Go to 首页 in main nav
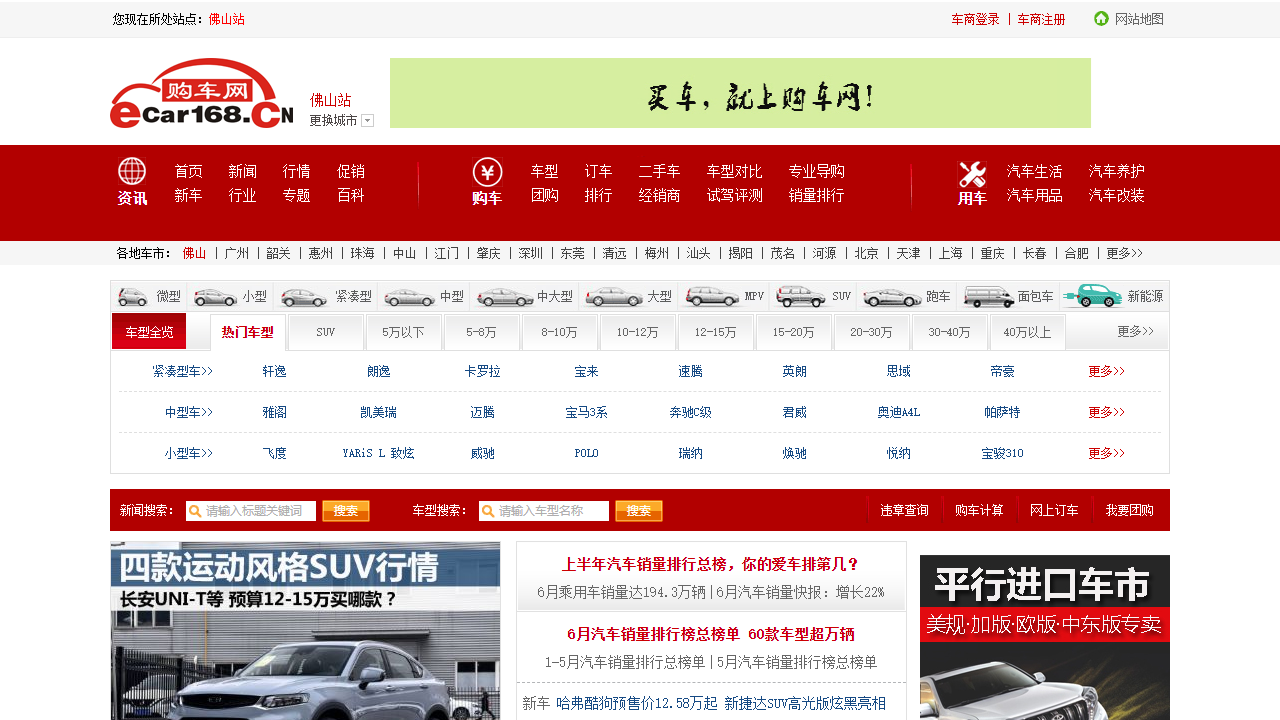This screenshot has height=720, width=1280. [x=188, y=171]
